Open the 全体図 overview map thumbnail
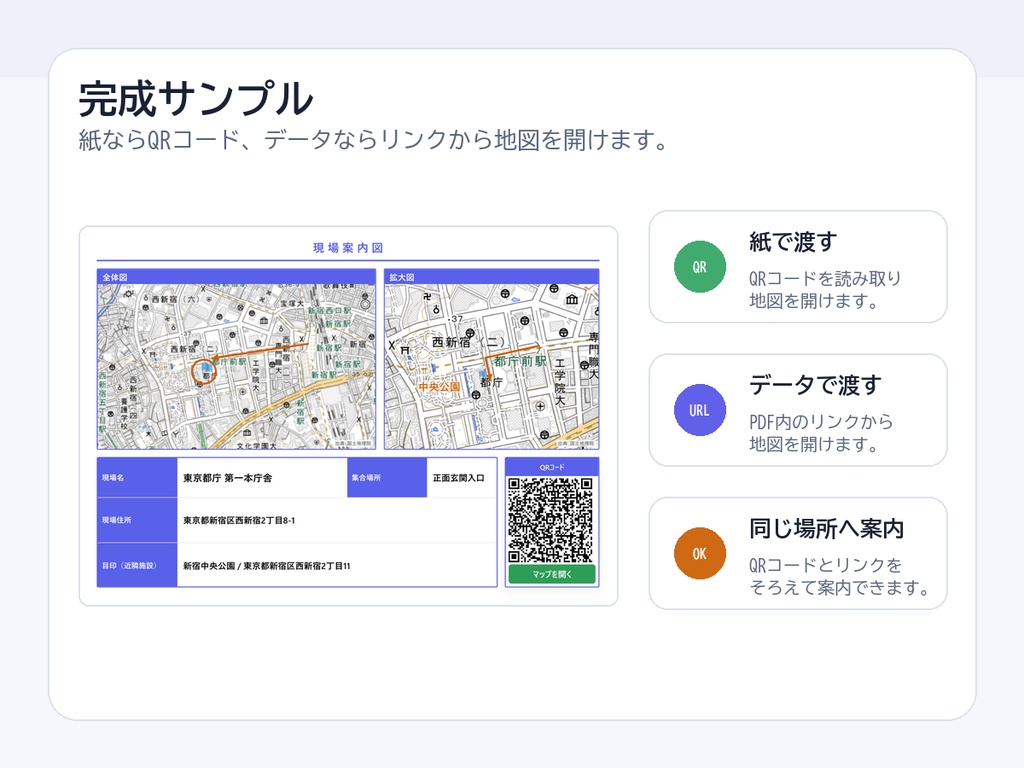Image resolution: width=1024 pixels, height=768 pixels. (236, 366)
